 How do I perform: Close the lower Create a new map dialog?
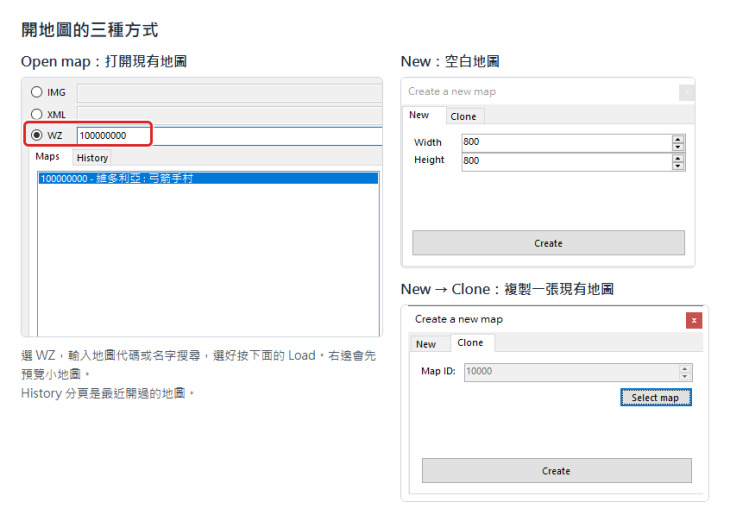(x=694, y=320)
